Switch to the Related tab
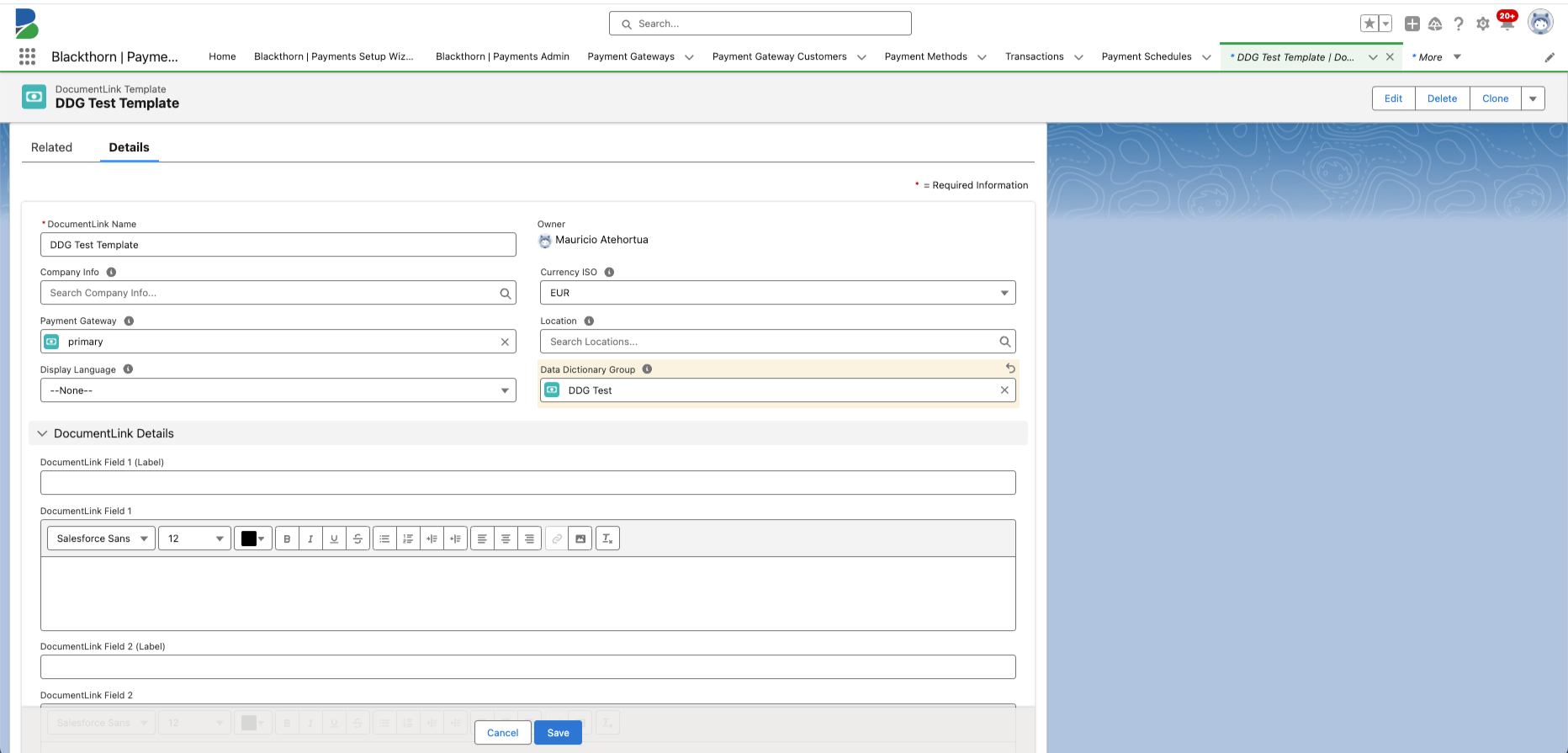This screenshot has width=1568, height=753. 52,147
